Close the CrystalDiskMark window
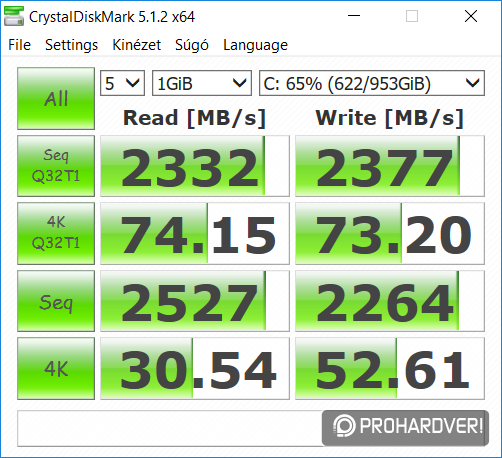 pyautogui.click(x=471, y=16)
